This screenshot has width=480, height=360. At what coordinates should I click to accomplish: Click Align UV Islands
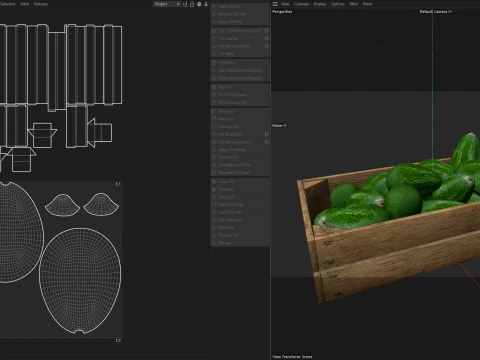pyautogui.click(x=240, y=150)
